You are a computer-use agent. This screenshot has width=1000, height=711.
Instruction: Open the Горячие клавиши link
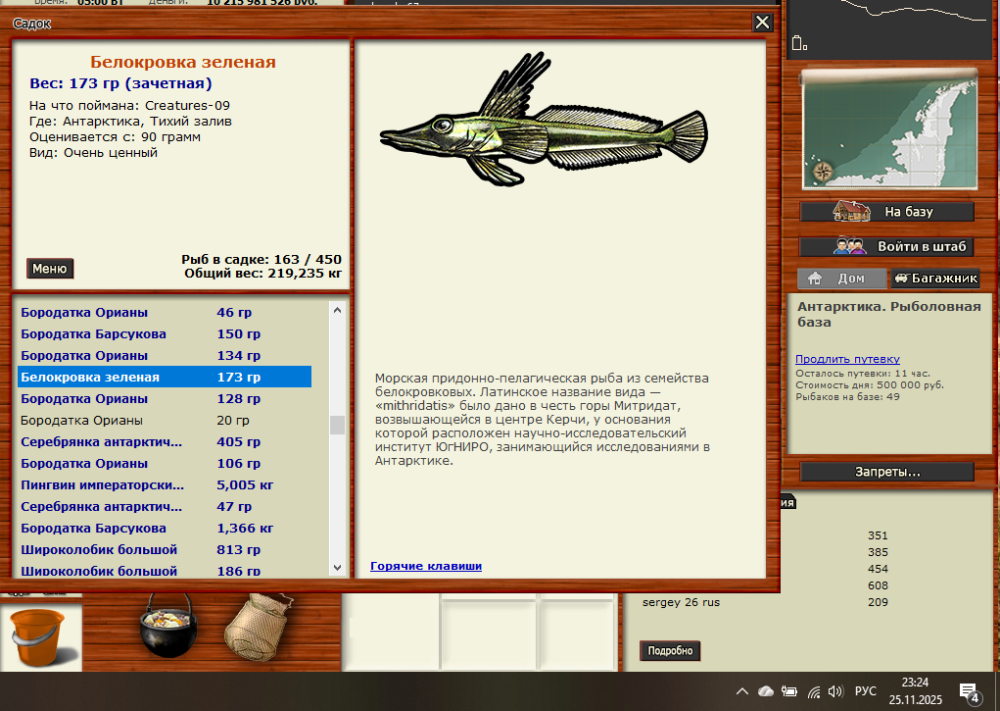(x=426, y=566)
